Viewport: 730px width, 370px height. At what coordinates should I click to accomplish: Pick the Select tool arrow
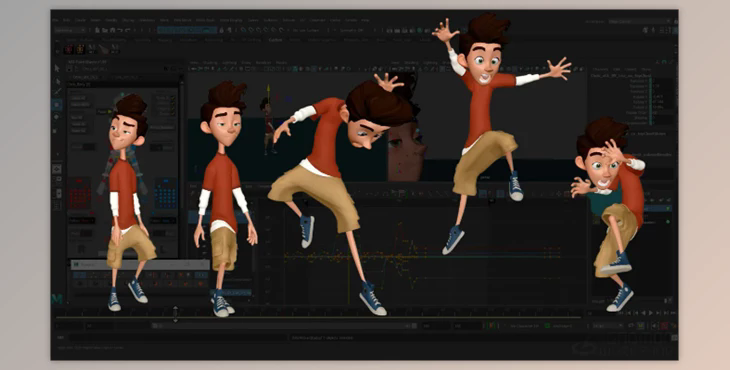57,68
